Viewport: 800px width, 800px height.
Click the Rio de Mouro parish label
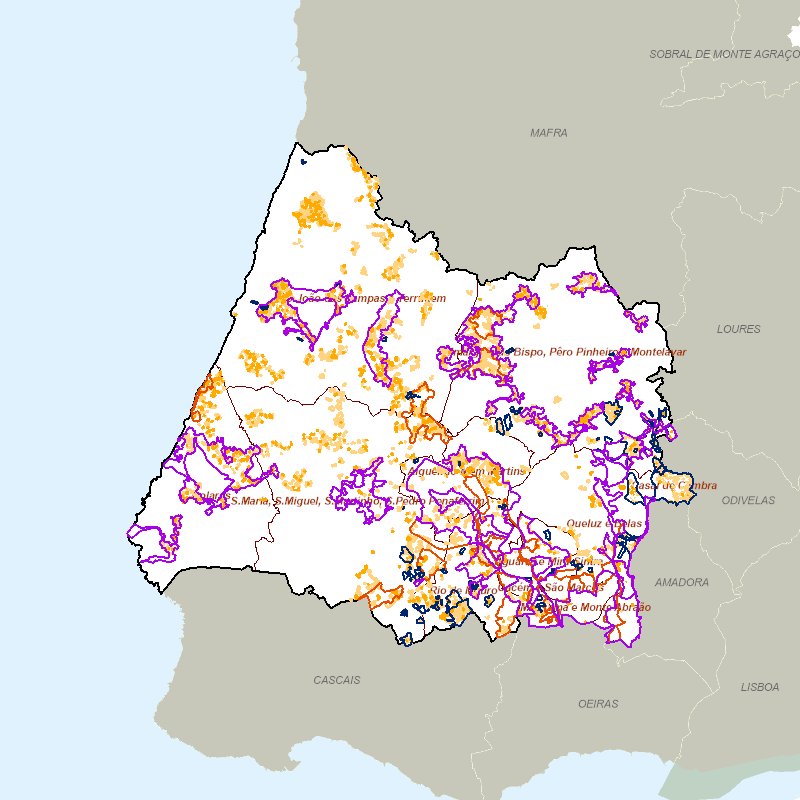[462, 590]
